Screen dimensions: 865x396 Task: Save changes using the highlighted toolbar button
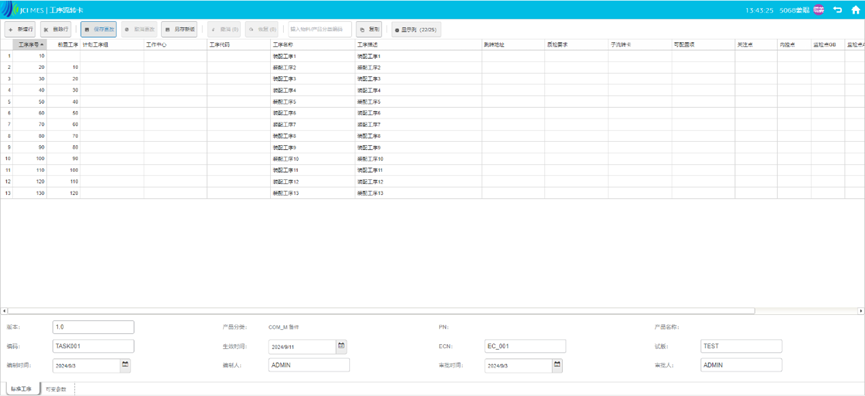[99, 29]
